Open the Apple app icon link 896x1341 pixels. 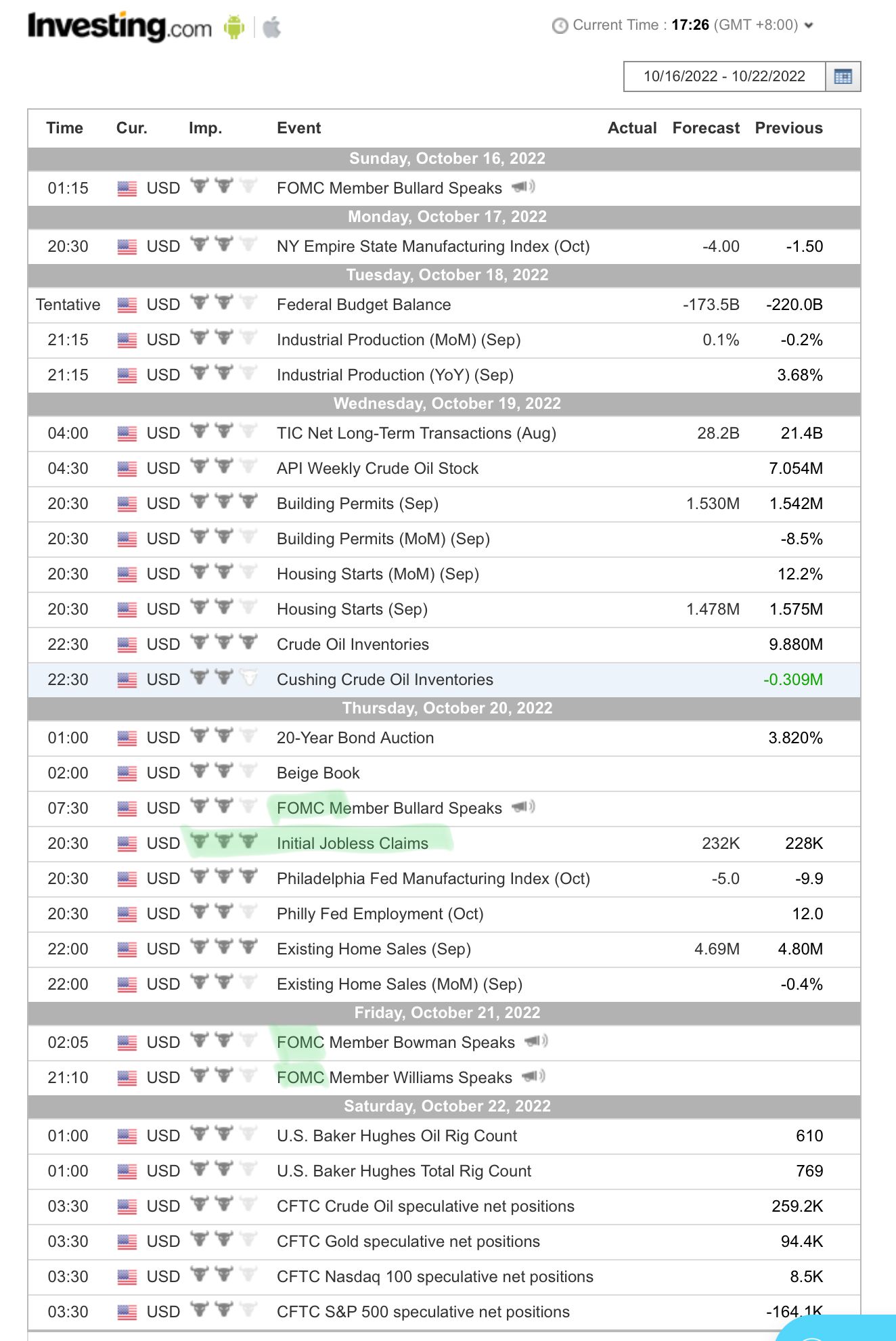click(271, 27)
